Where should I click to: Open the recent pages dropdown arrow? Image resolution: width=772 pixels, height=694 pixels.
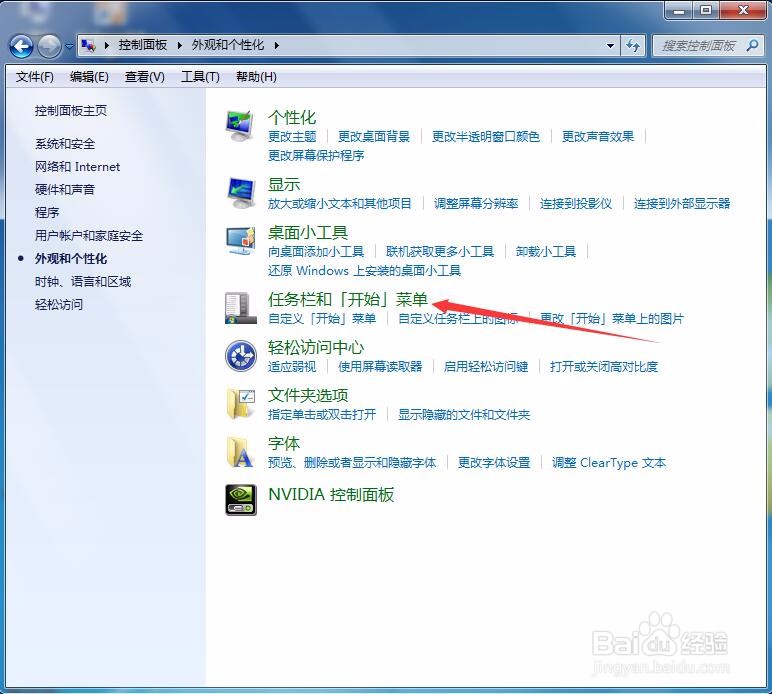(69, 46)
